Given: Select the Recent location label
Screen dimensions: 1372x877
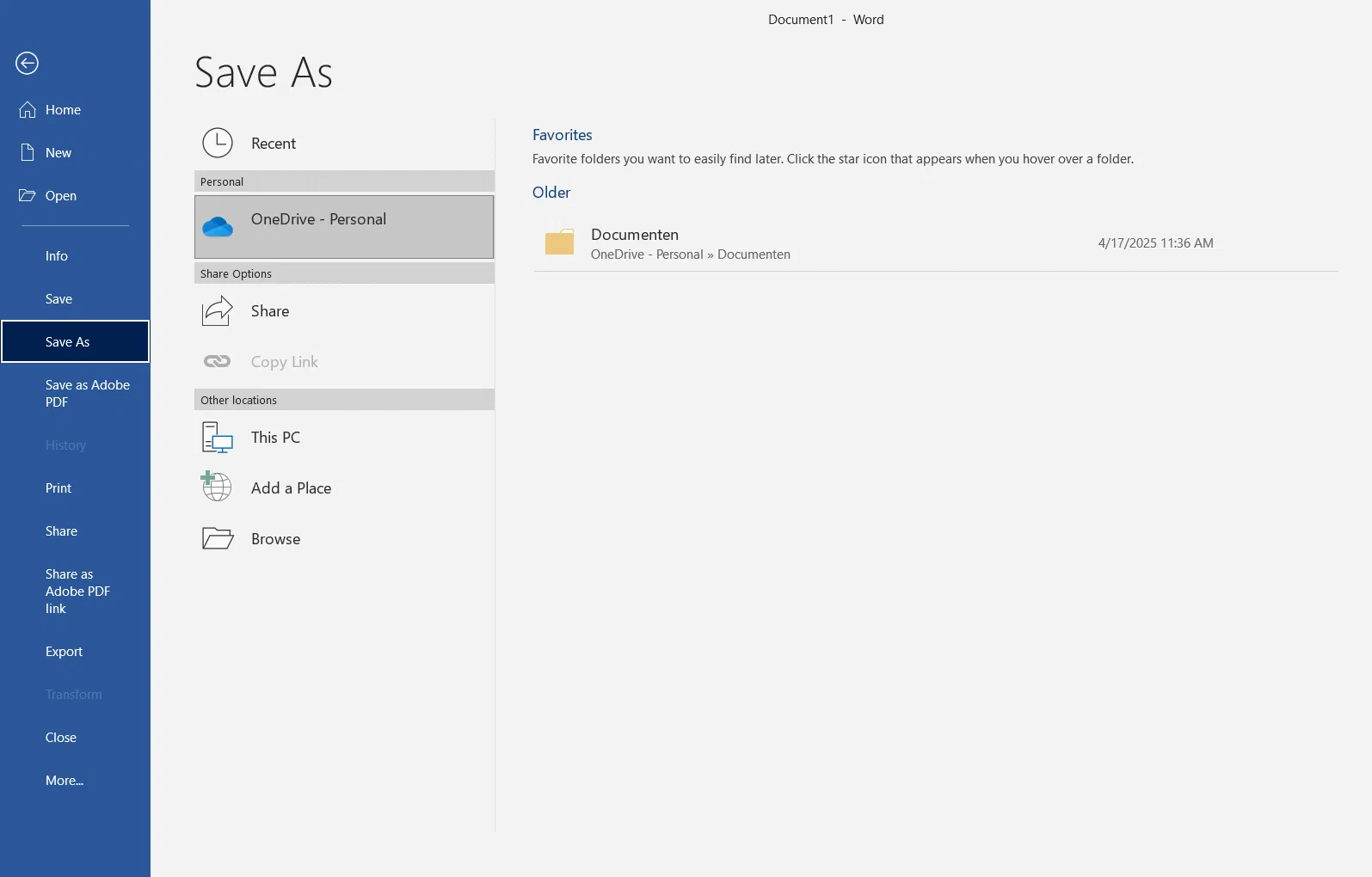Looking at the screenshot, I should 274,144.
